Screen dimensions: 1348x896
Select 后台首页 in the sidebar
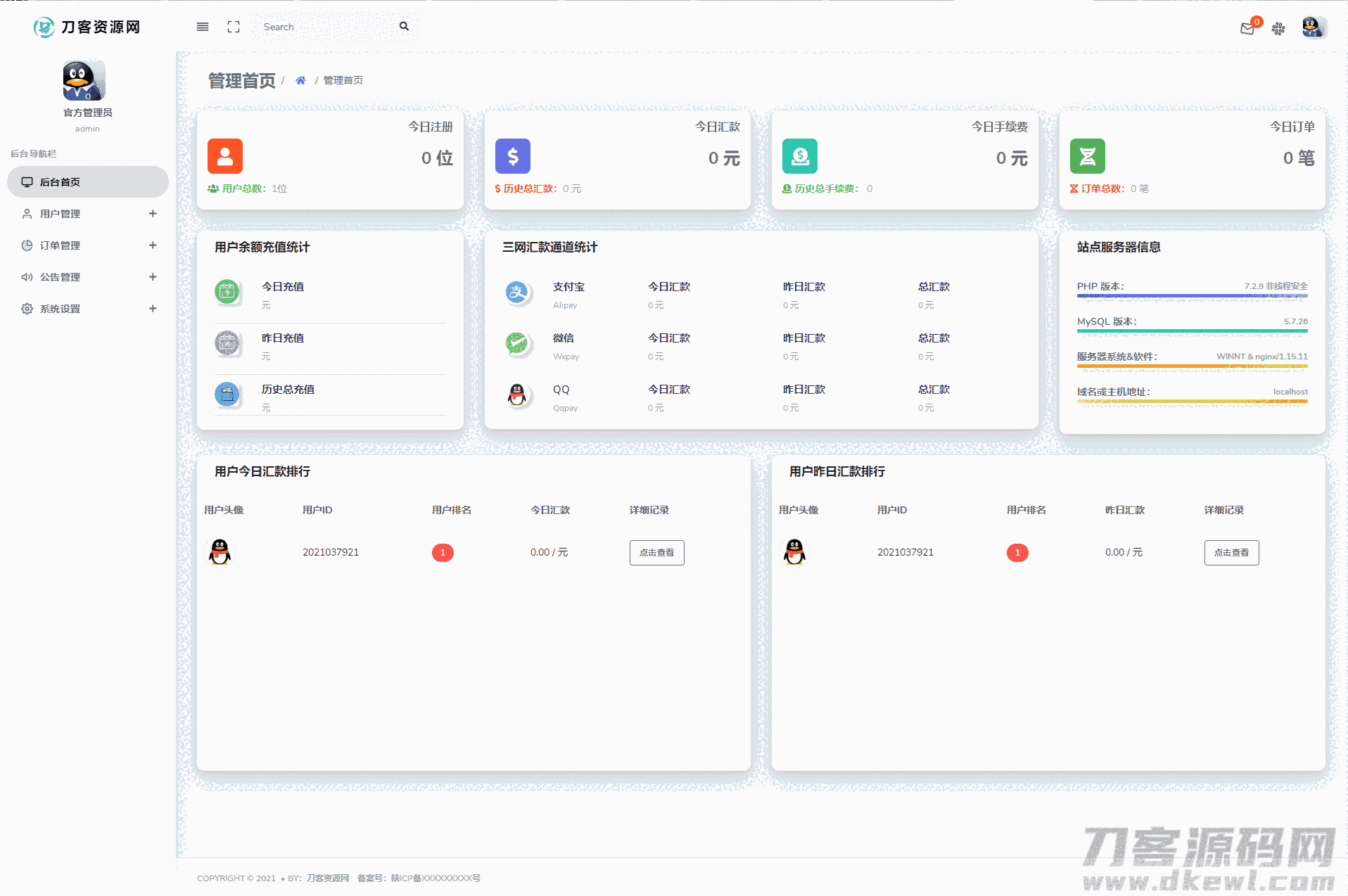(x=88, y=182)
